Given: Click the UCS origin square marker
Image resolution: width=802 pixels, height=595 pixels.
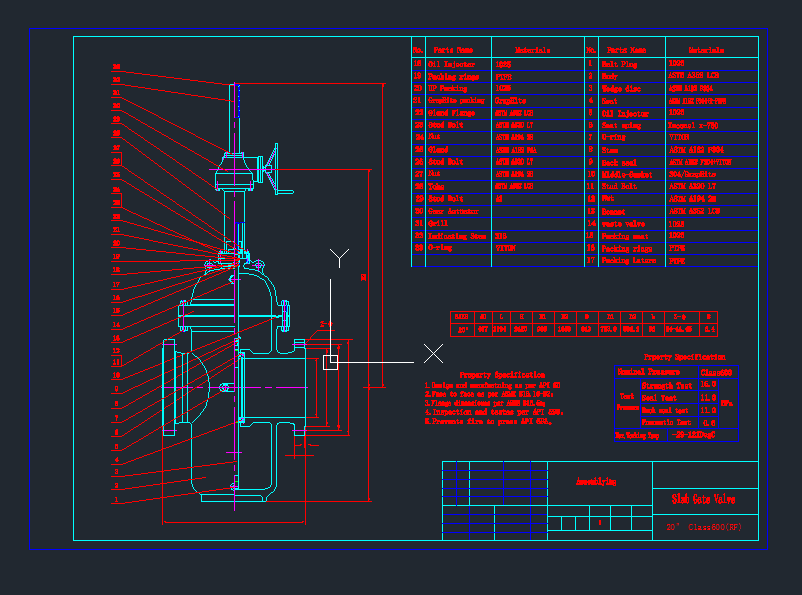Looking at the screenshot, I should pyautogui.click(x=330, y=362).
